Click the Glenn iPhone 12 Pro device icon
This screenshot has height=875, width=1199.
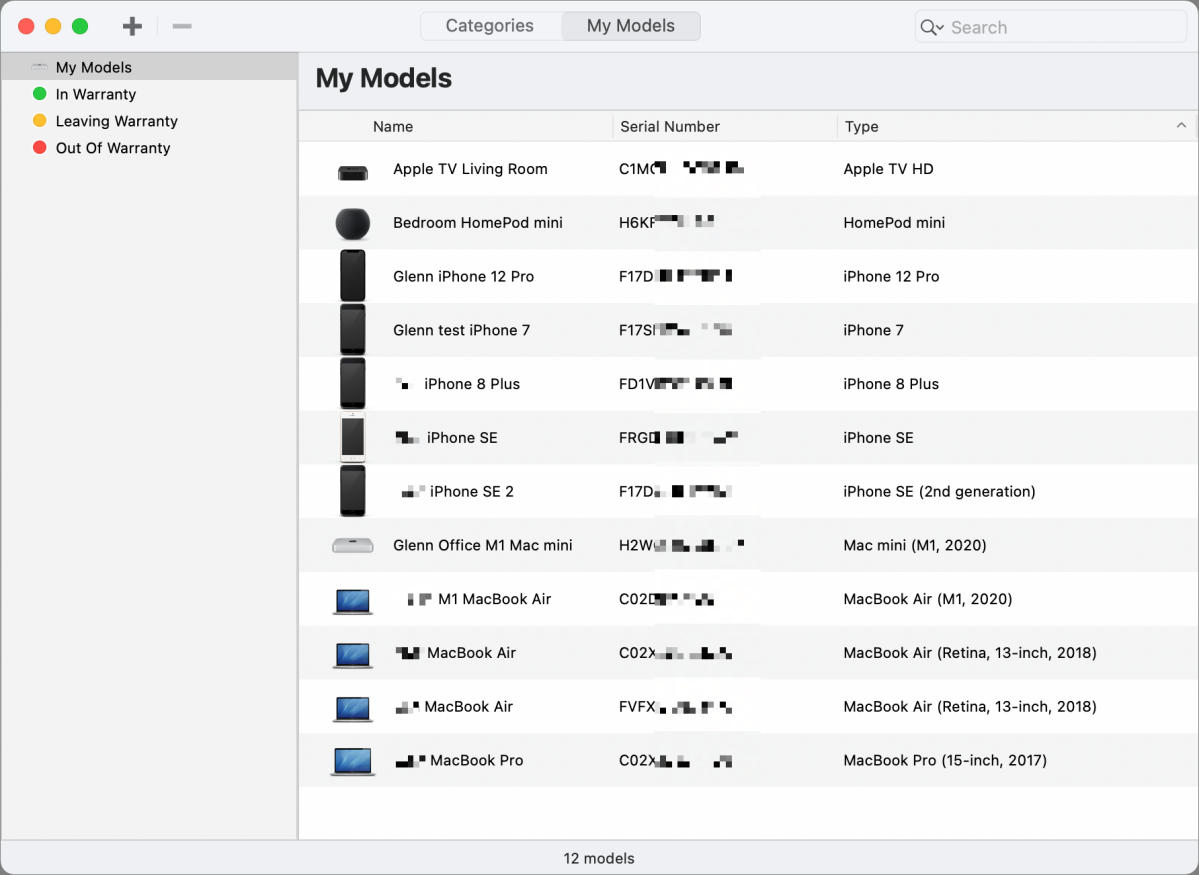353,275
